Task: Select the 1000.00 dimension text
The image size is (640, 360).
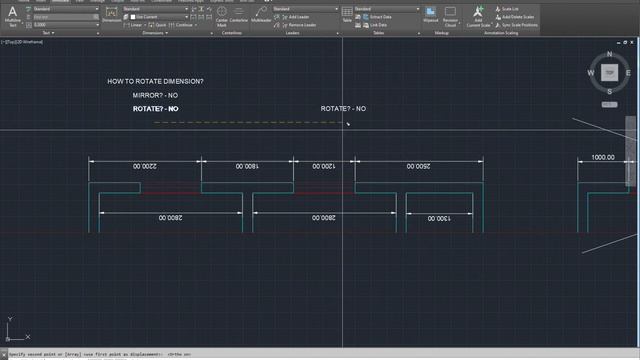Action: [x=603, y=158]
